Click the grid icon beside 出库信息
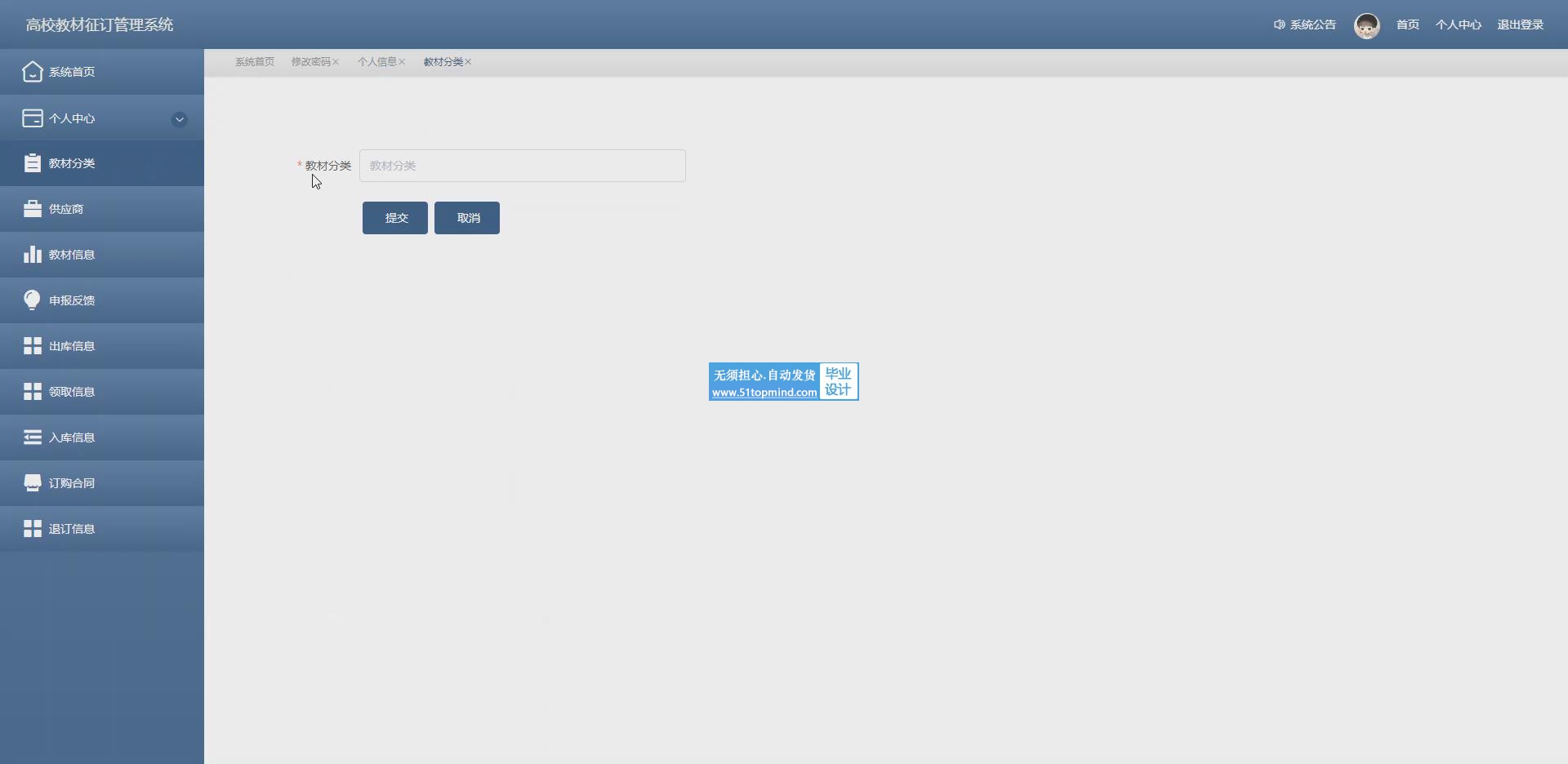The width and height of the screenshot is (1568, 764). point(33,346)
